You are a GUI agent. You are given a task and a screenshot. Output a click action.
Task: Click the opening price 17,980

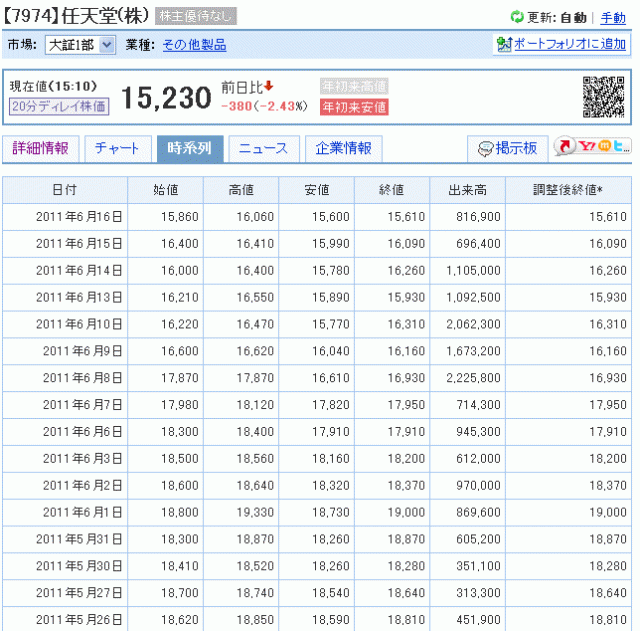[x=180, y=405]
